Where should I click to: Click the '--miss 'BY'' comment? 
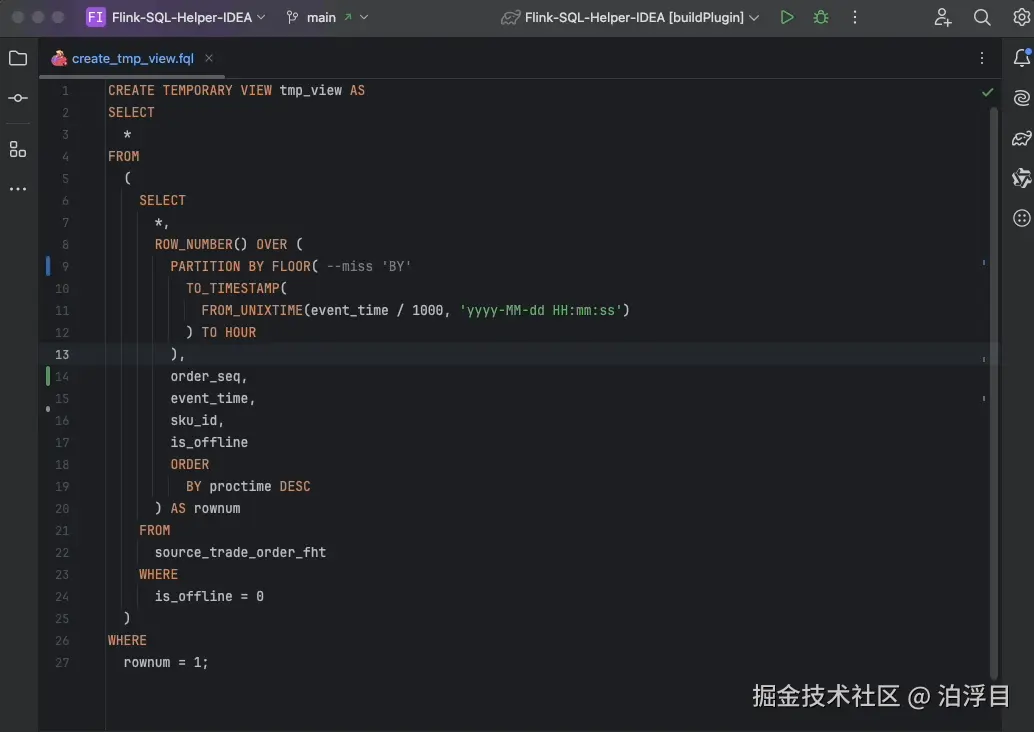[x=369, y=266]
